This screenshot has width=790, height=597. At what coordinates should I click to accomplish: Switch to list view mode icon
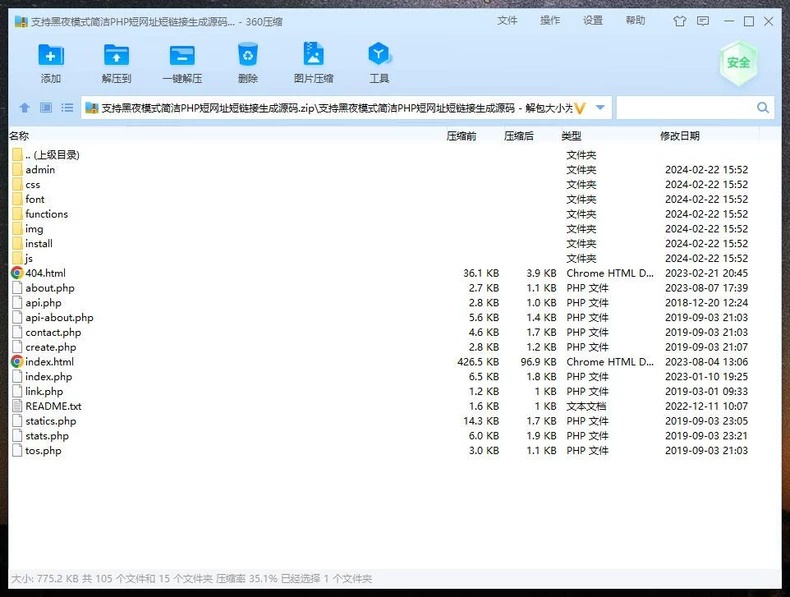[67, 108]
